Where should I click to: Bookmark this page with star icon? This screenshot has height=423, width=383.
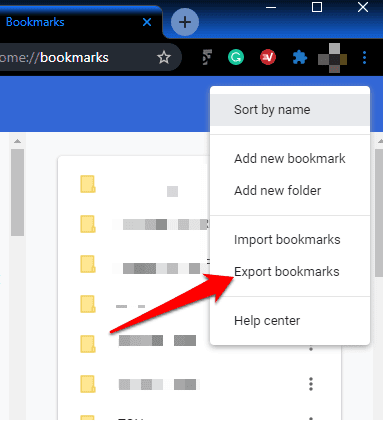pos(164,58)
